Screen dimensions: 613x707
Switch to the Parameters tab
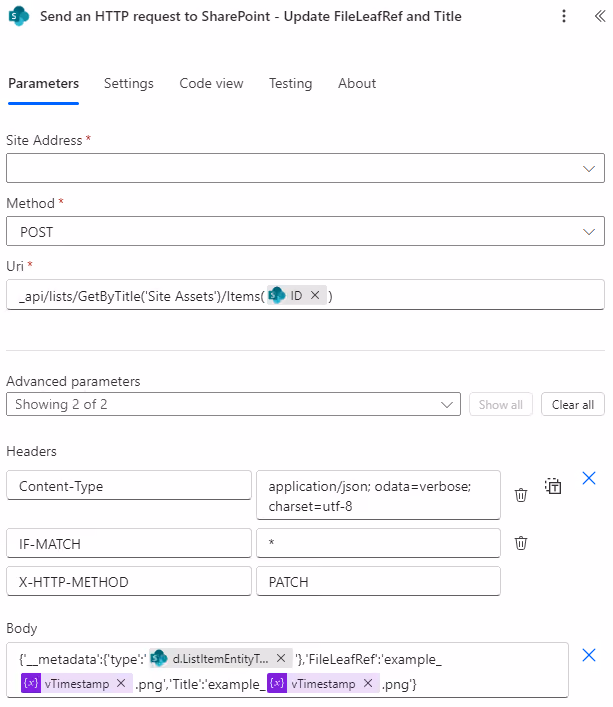(43, 83)
